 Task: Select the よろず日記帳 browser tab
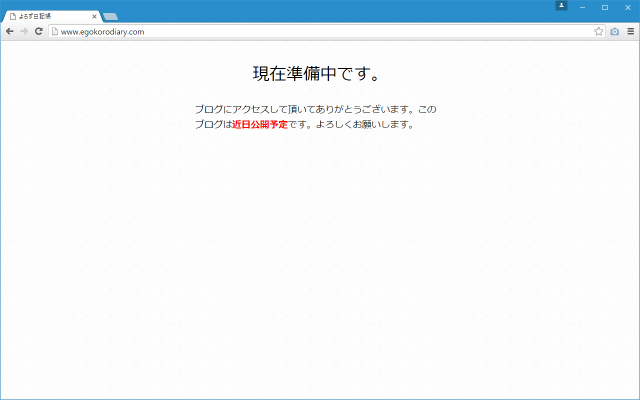(52, 17)
